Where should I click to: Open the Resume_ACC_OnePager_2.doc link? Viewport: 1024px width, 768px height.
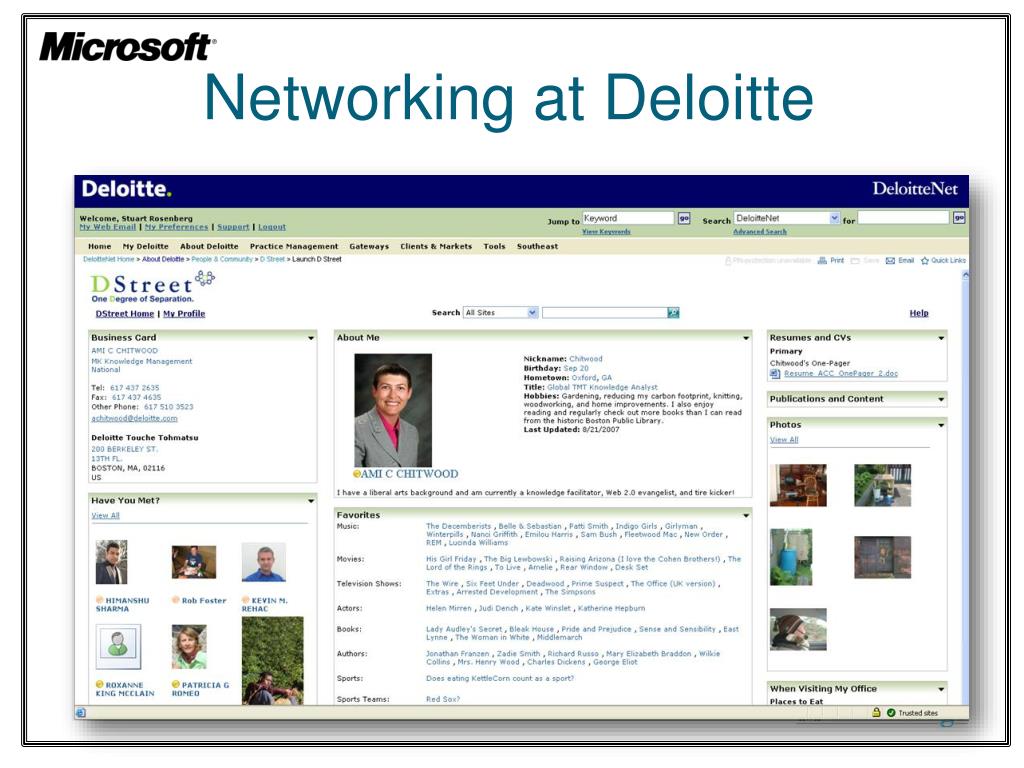click(840, 374)
